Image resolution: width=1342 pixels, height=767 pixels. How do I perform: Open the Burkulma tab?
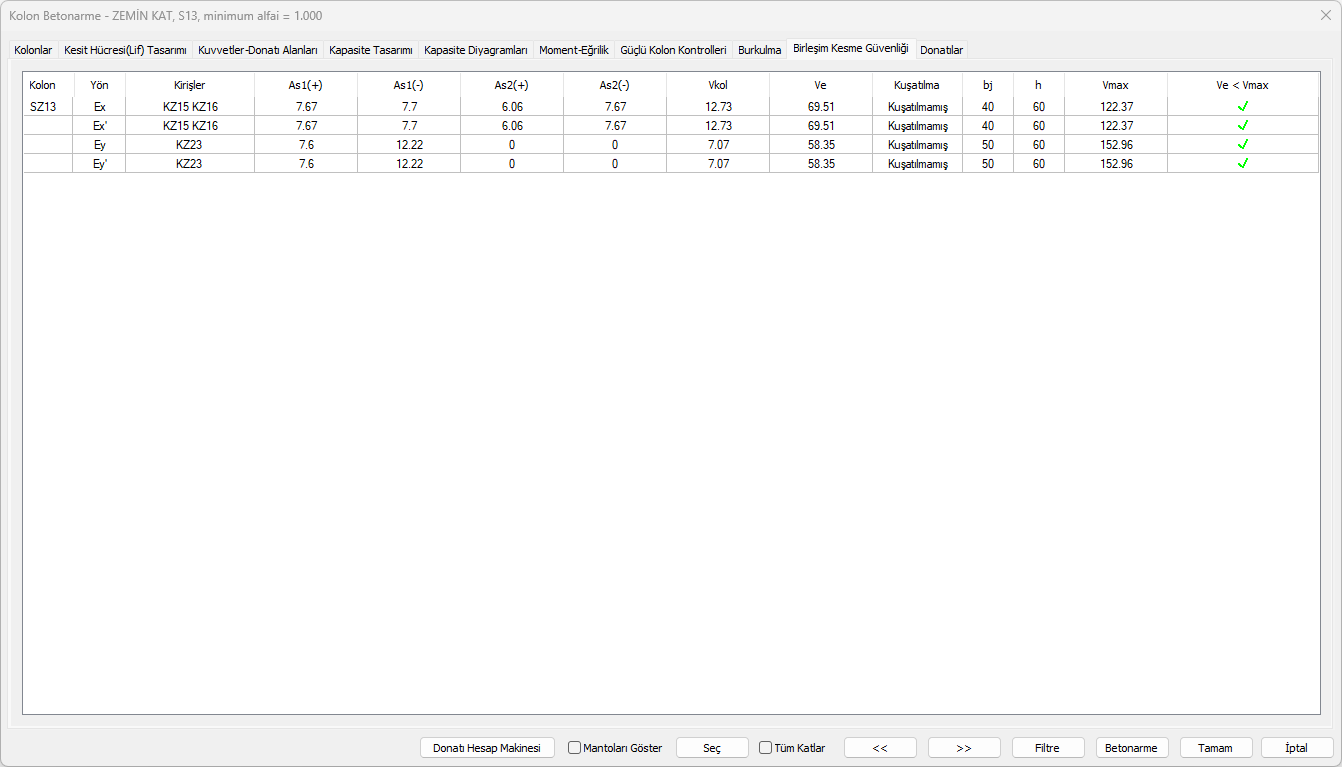(759, 50)
